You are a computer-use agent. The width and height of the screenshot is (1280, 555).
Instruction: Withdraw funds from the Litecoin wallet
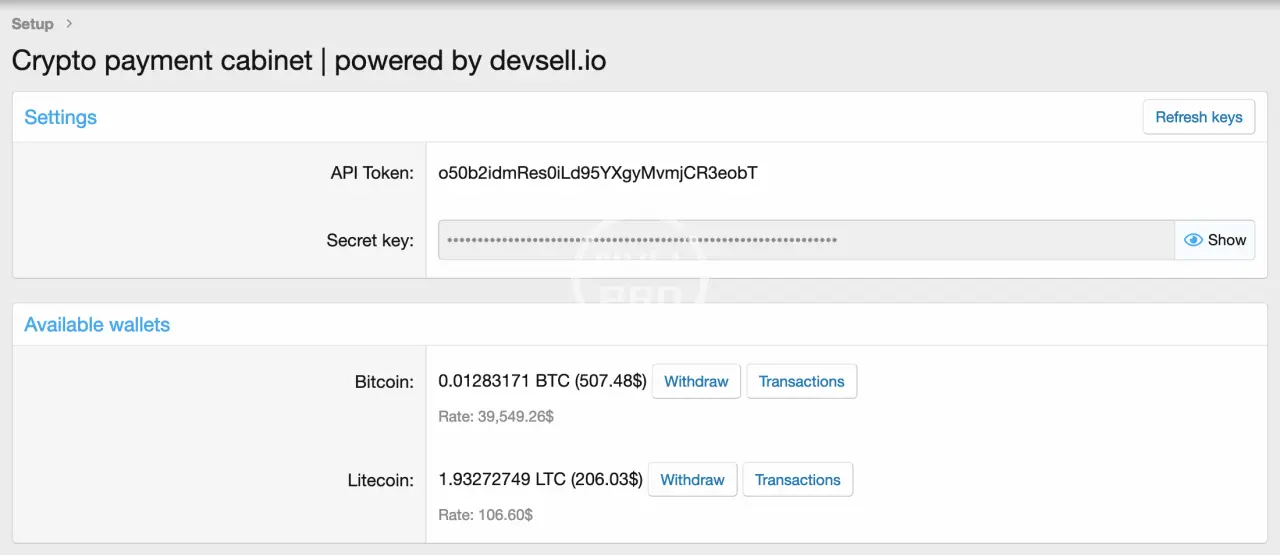(x=692, y=480)
